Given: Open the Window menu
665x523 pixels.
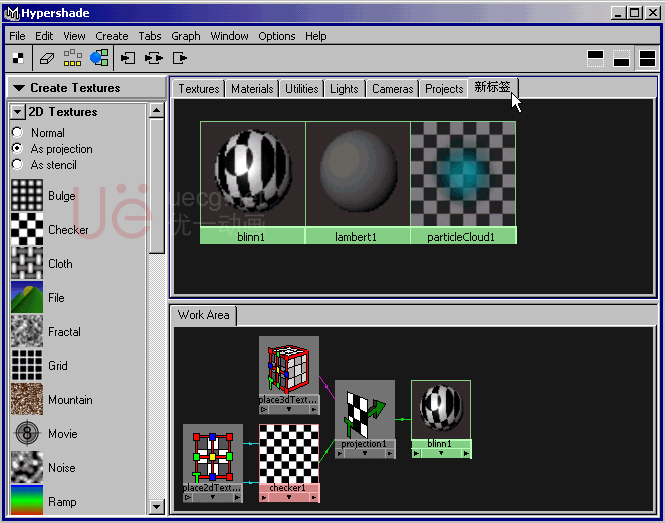Looking at the screenshot, I should click(229, 36).
